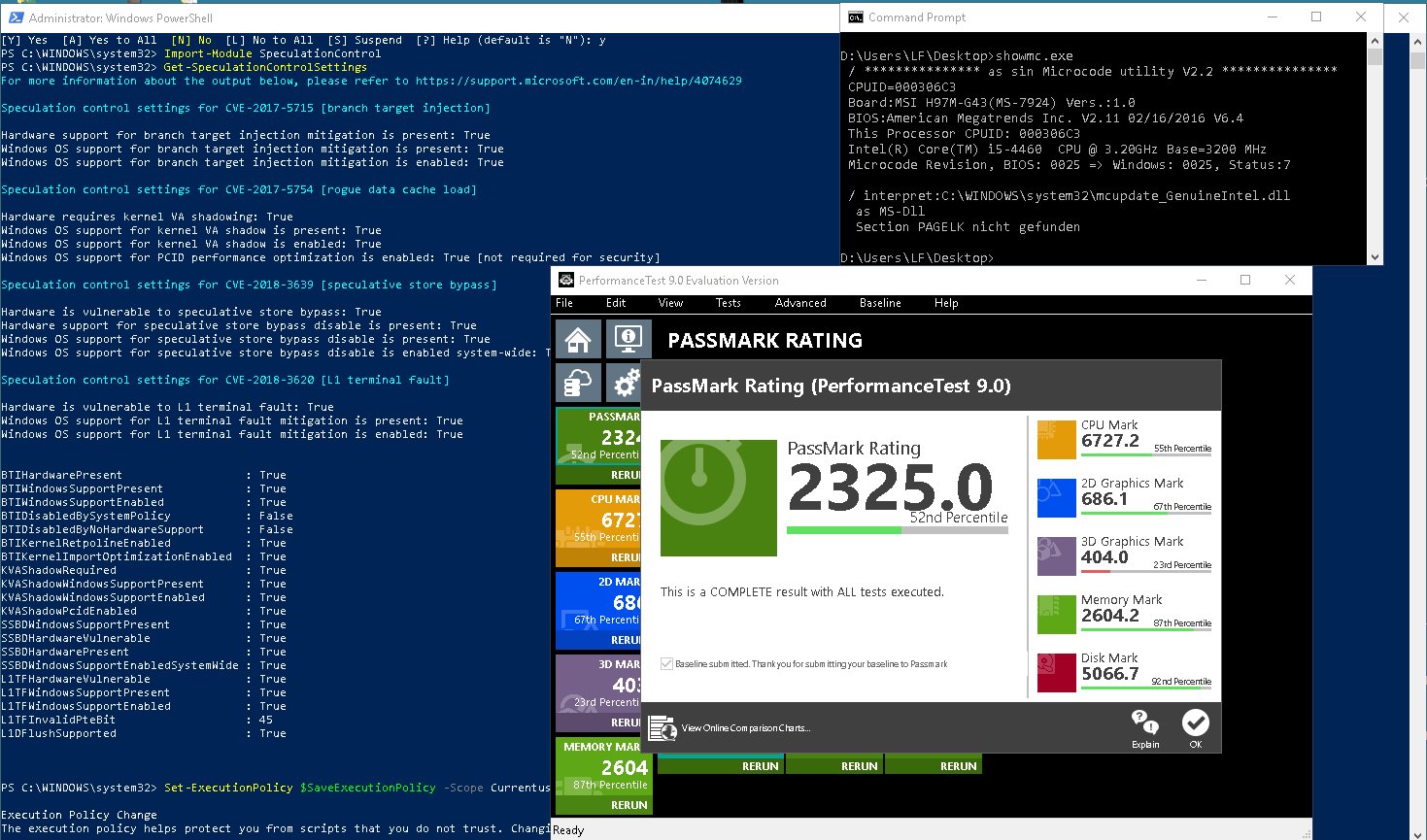The width and height of the screenshot is (1427, 840).
Task: Click the PerformanceTest title bar icon
Action: coord(566,281)
